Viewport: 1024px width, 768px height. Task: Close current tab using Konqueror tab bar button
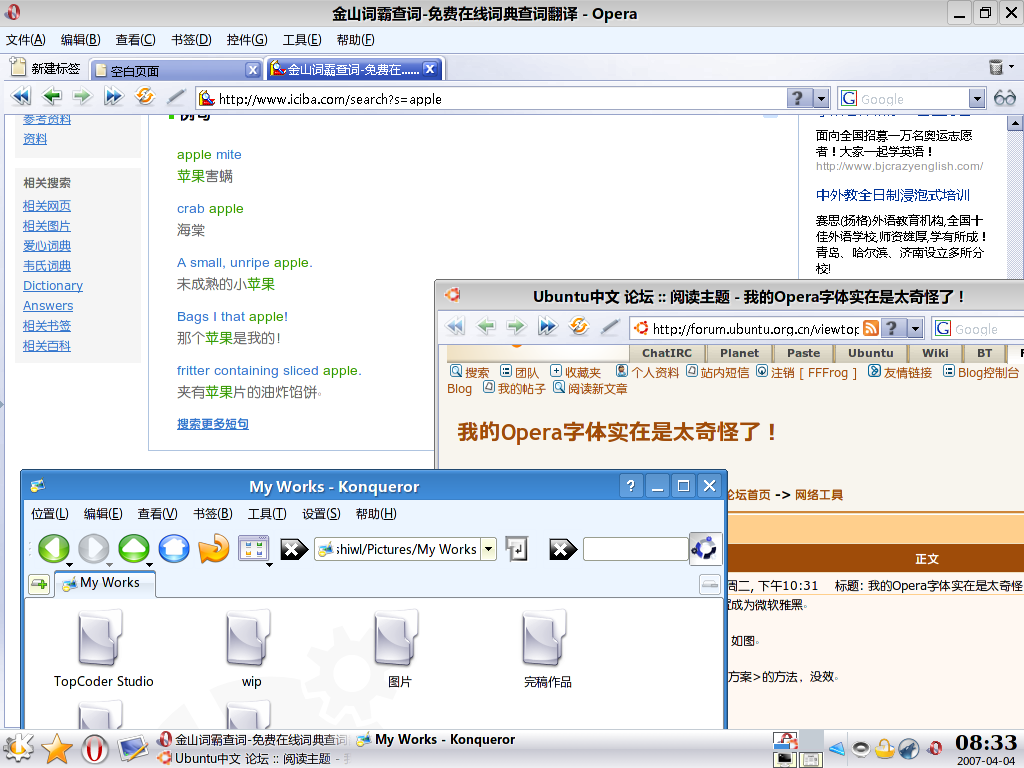point(709,584)
